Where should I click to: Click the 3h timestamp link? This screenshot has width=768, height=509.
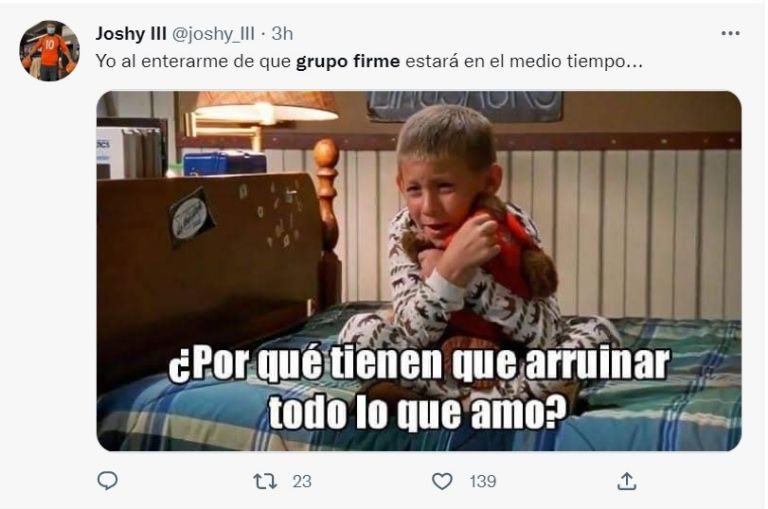(282, 33)
